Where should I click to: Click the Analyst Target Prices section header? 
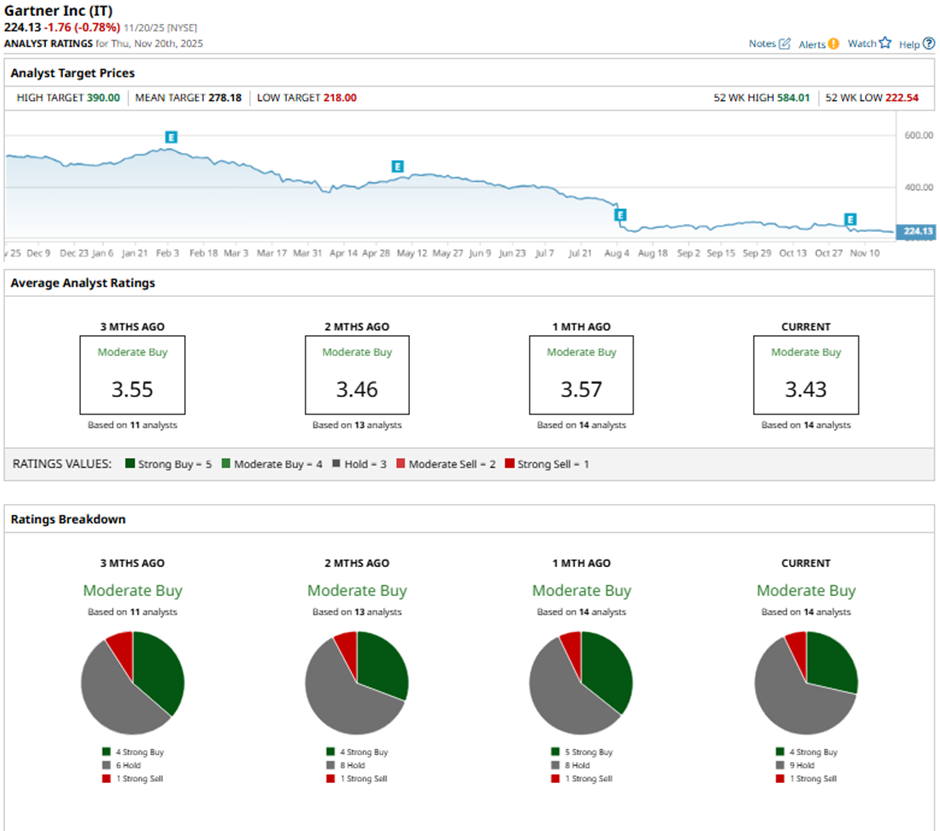73,73
